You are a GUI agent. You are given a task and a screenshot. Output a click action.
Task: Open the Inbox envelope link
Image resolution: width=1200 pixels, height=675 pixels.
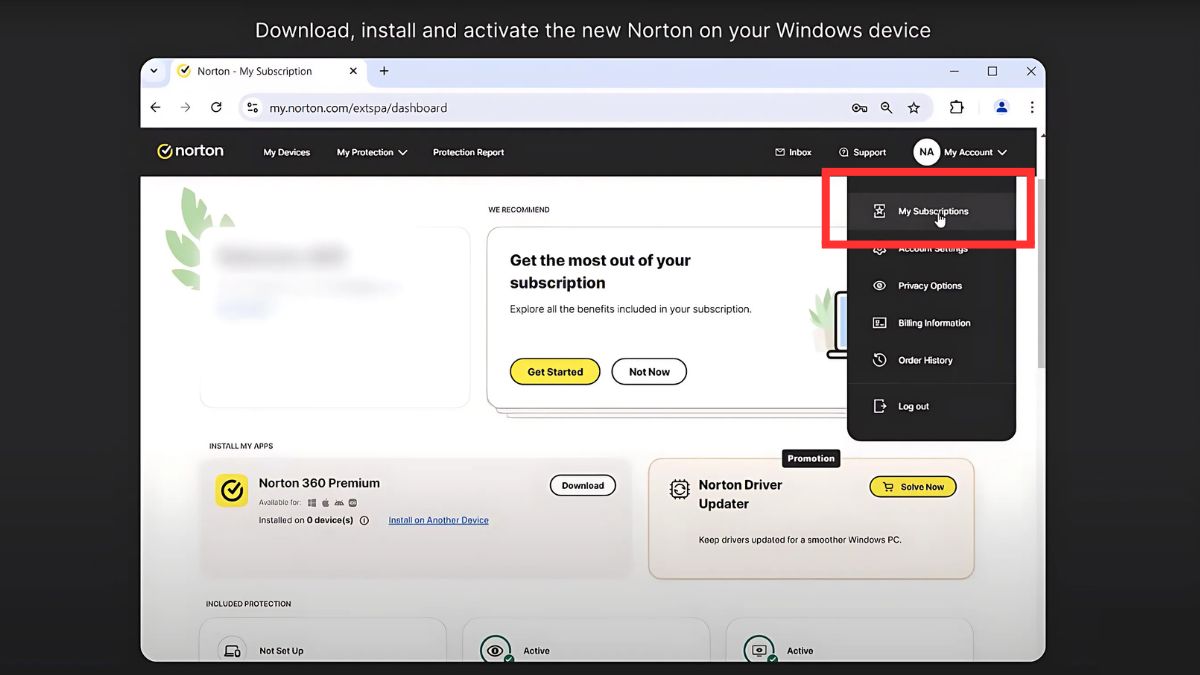(x=793, y=152)
